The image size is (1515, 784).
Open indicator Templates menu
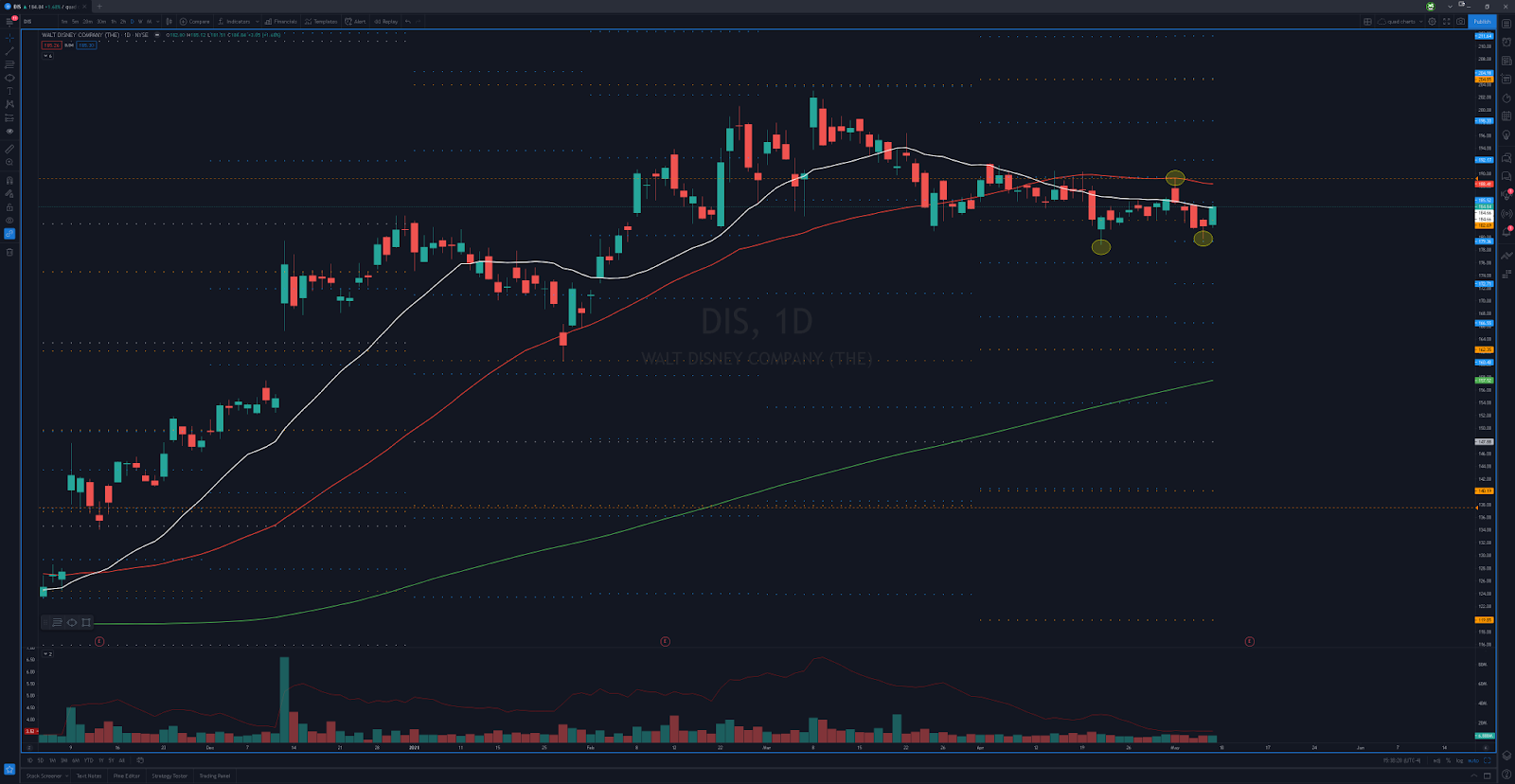point(321,21)
